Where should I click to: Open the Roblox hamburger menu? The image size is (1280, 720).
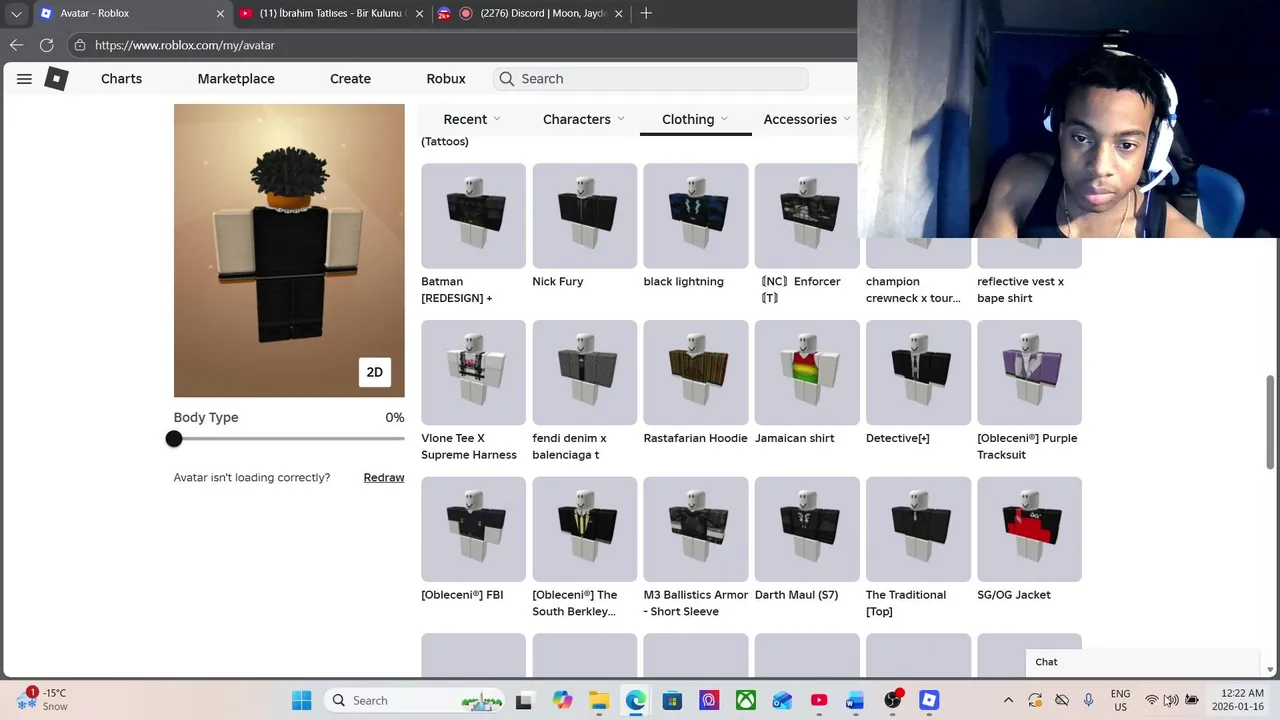click(24, 79)
